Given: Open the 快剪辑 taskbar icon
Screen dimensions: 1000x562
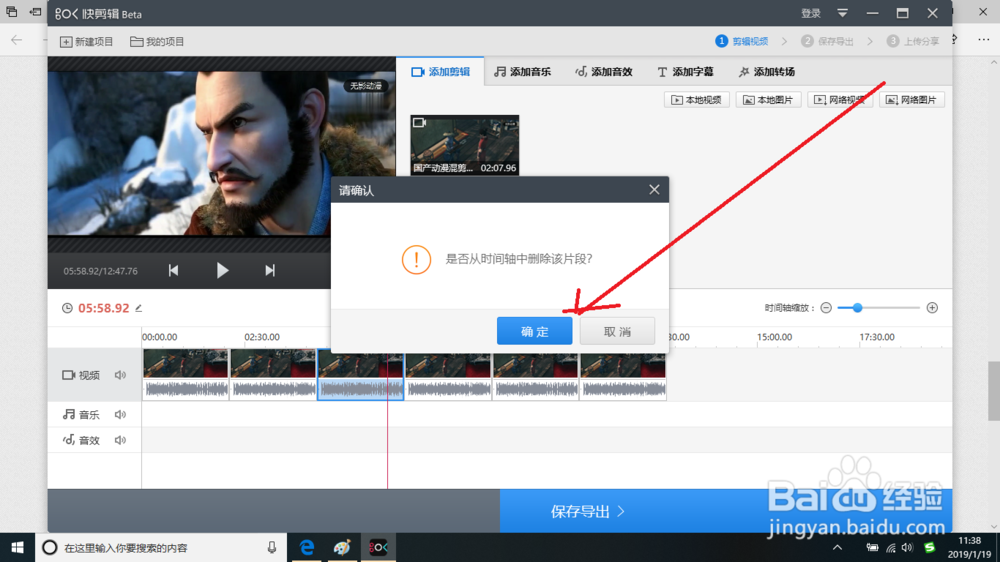Looking at the screenshot, I should [378, 547].
